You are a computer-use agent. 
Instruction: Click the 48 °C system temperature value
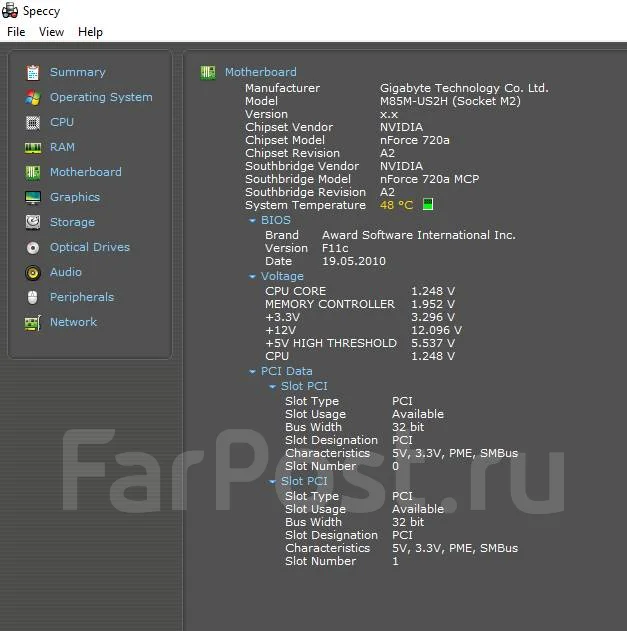(x=396, y=205)
